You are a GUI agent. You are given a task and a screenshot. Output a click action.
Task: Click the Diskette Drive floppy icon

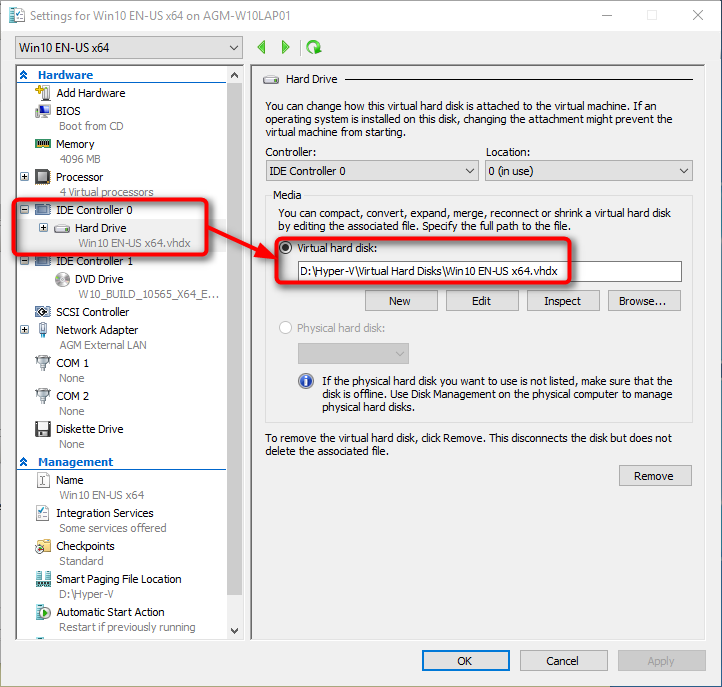43,429
